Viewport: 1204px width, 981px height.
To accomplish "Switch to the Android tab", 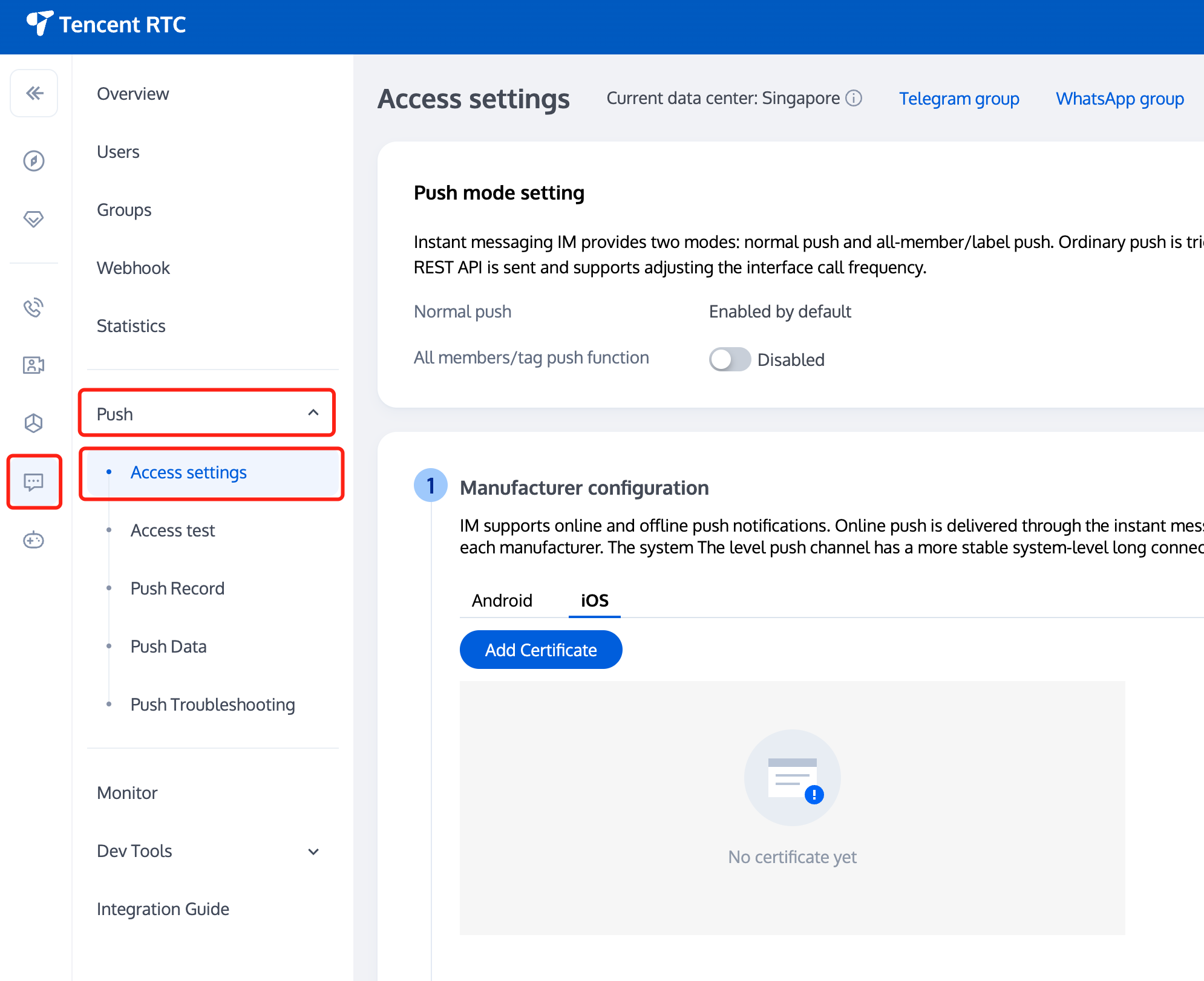I will [502, 601].
